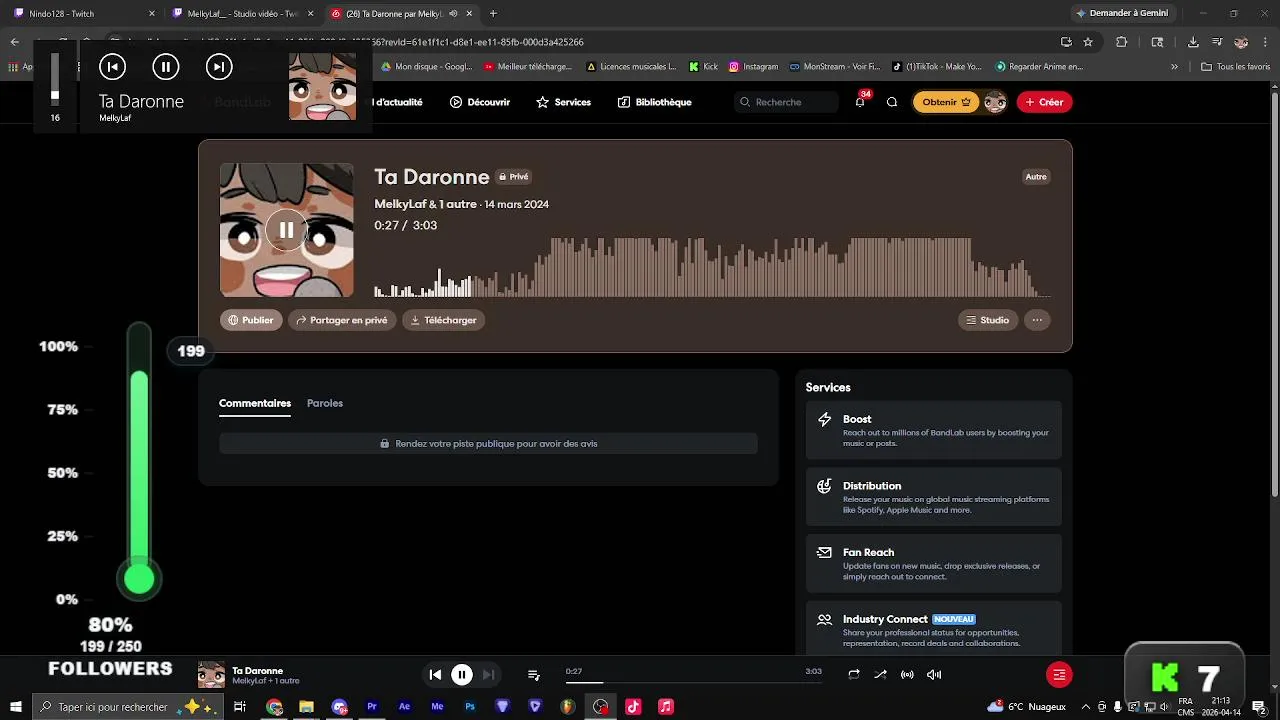Switch to the Paroles tab
This screenshot has width=1280, height=720.
pyautogui.click(x=325, y=403)
